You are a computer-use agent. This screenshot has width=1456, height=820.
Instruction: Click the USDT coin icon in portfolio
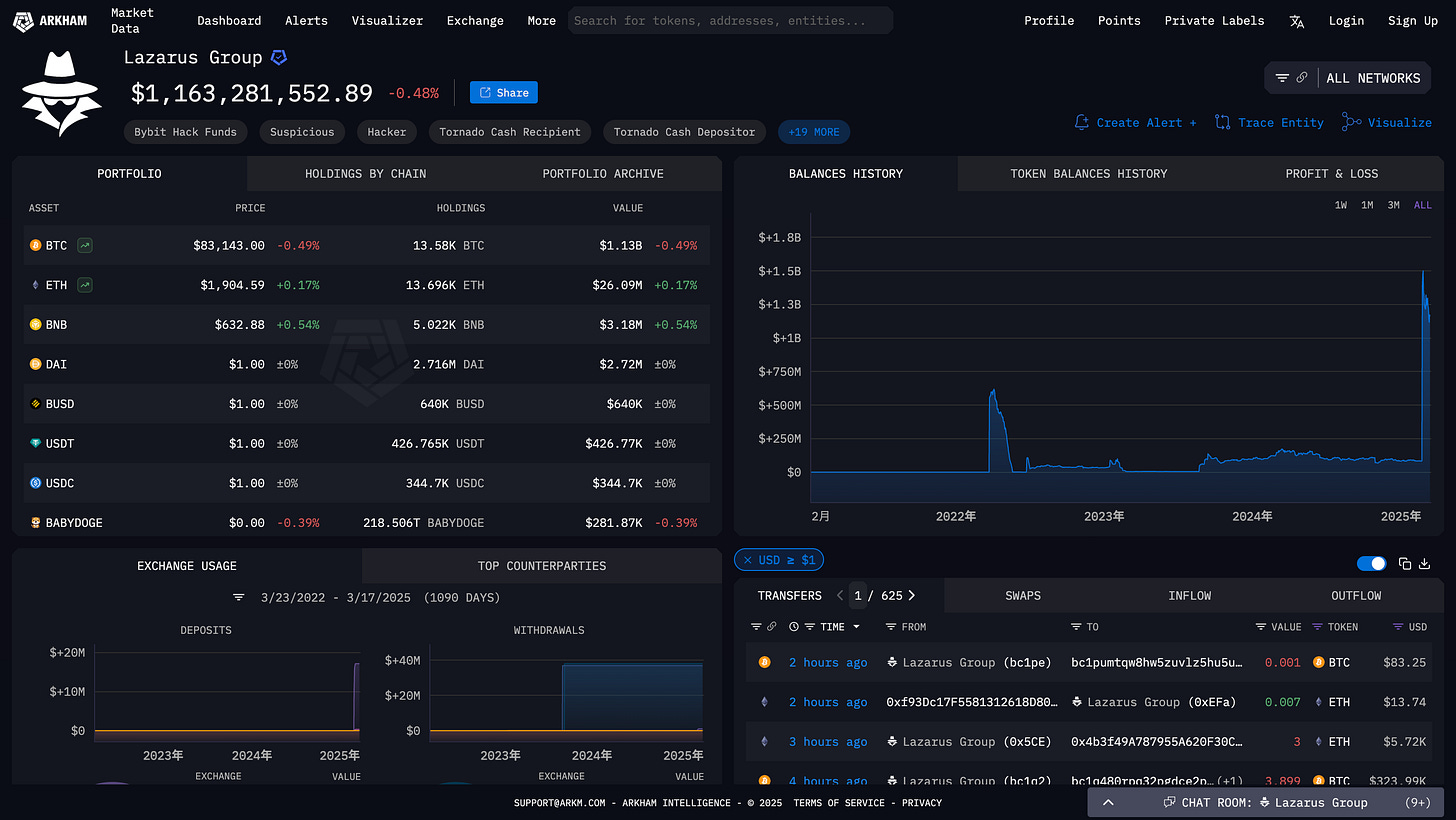[x=36, y=443]
